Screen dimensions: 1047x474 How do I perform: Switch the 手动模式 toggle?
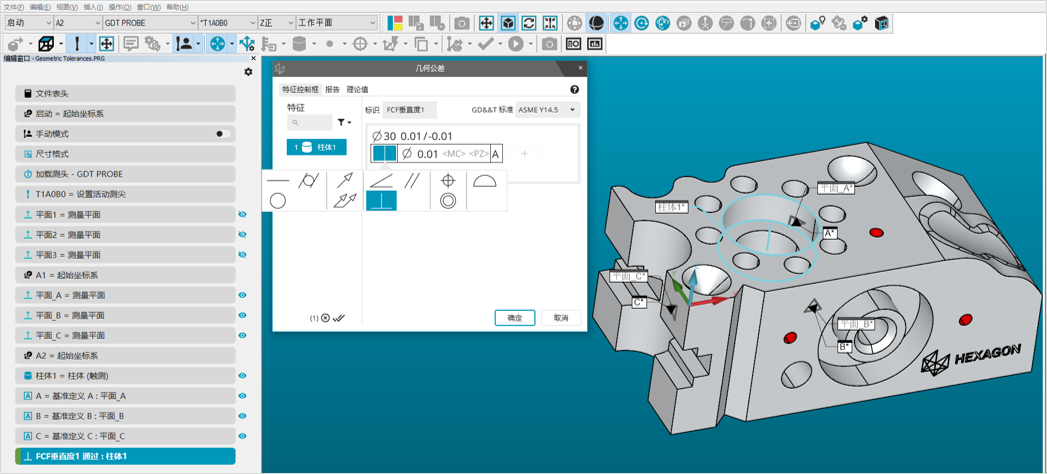click(x=222, y=134)
